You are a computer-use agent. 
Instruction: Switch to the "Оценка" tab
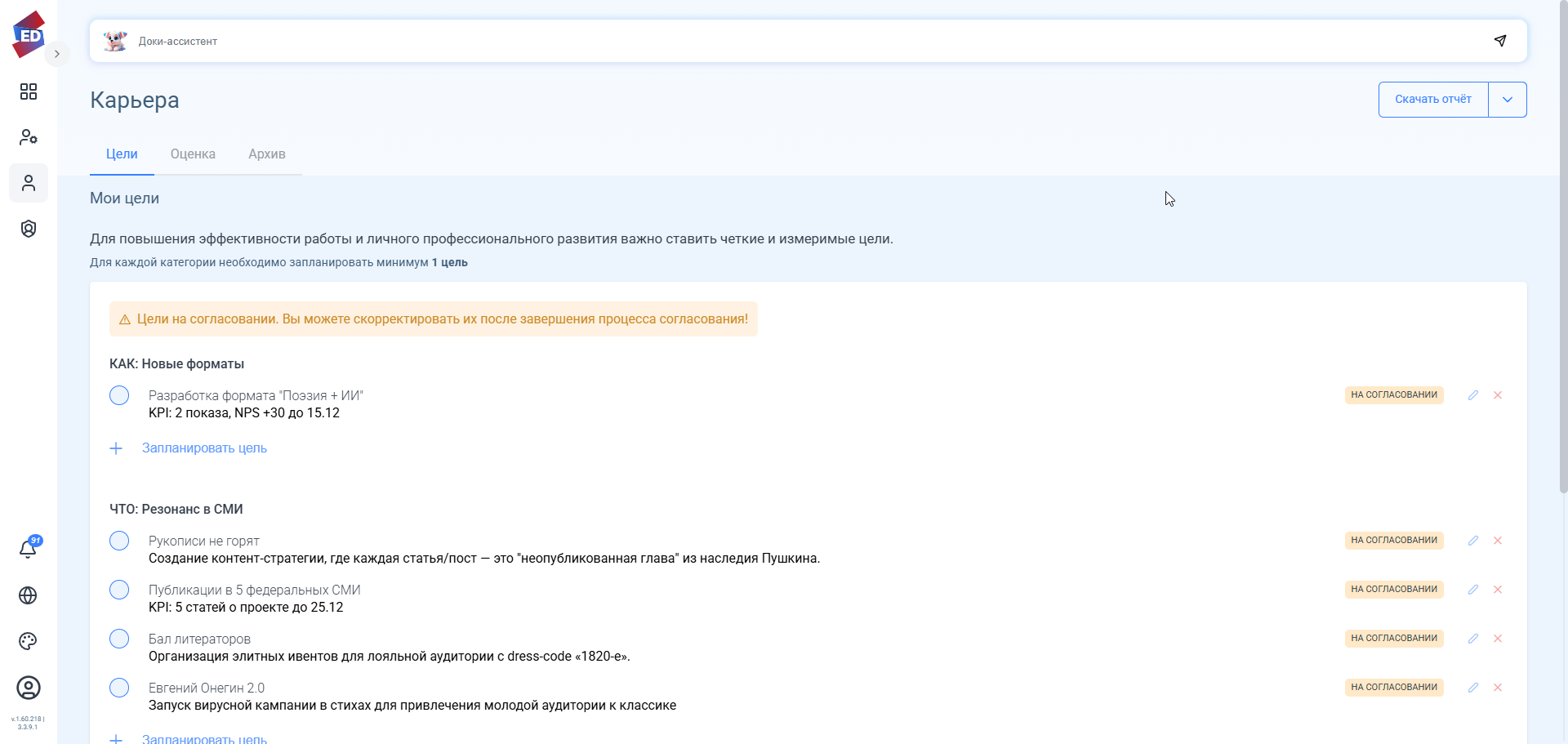tap(193, 154)
